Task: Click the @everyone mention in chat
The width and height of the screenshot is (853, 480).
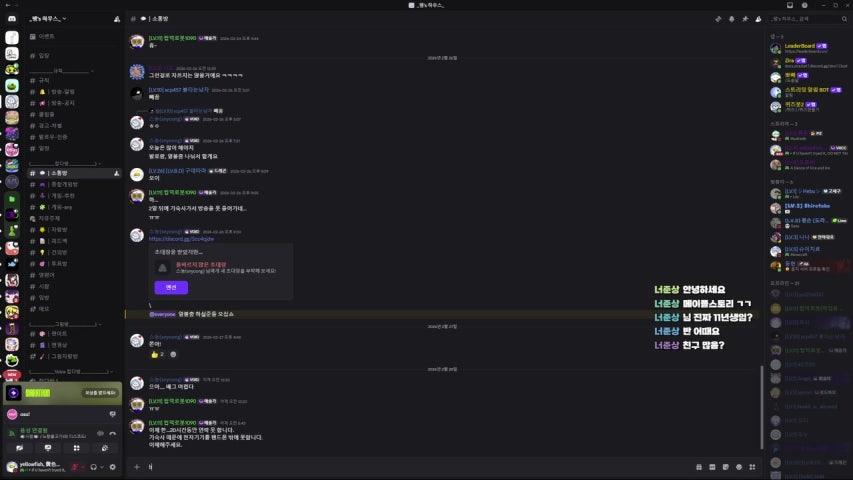Action: pos(162,314)
